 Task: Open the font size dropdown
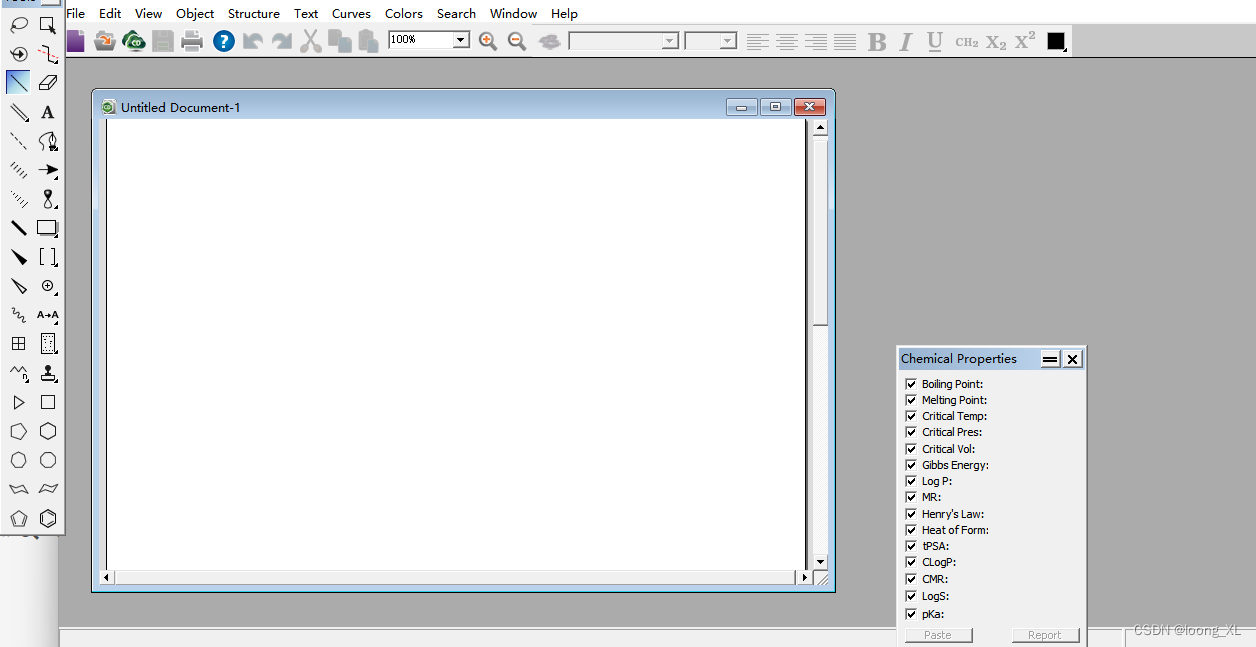pos(726,42)
